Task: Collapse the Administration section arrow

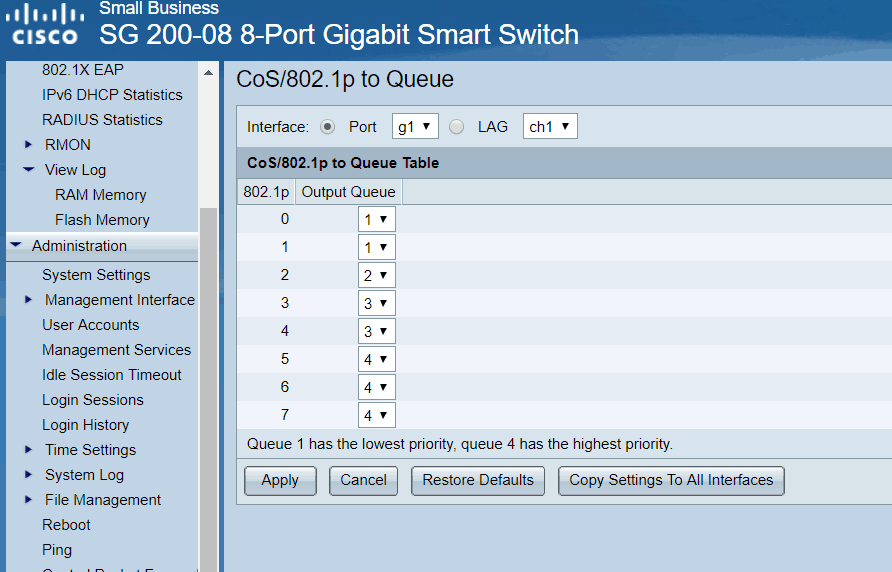Action: point(16,245)
